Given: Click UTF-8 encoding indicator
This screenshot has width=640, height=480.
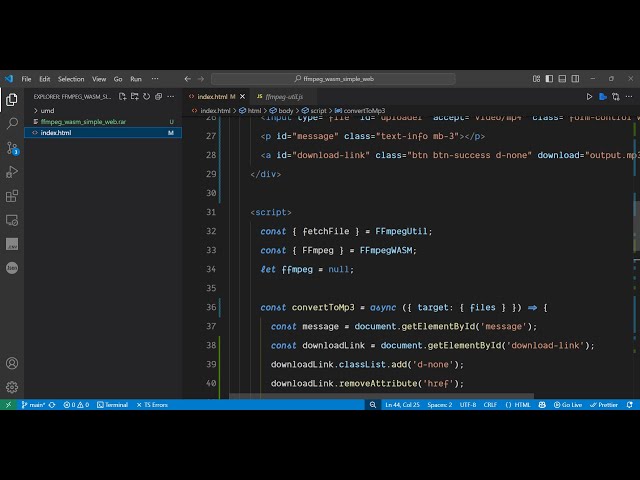Looking at the screenshot, I should click(468, 404).
